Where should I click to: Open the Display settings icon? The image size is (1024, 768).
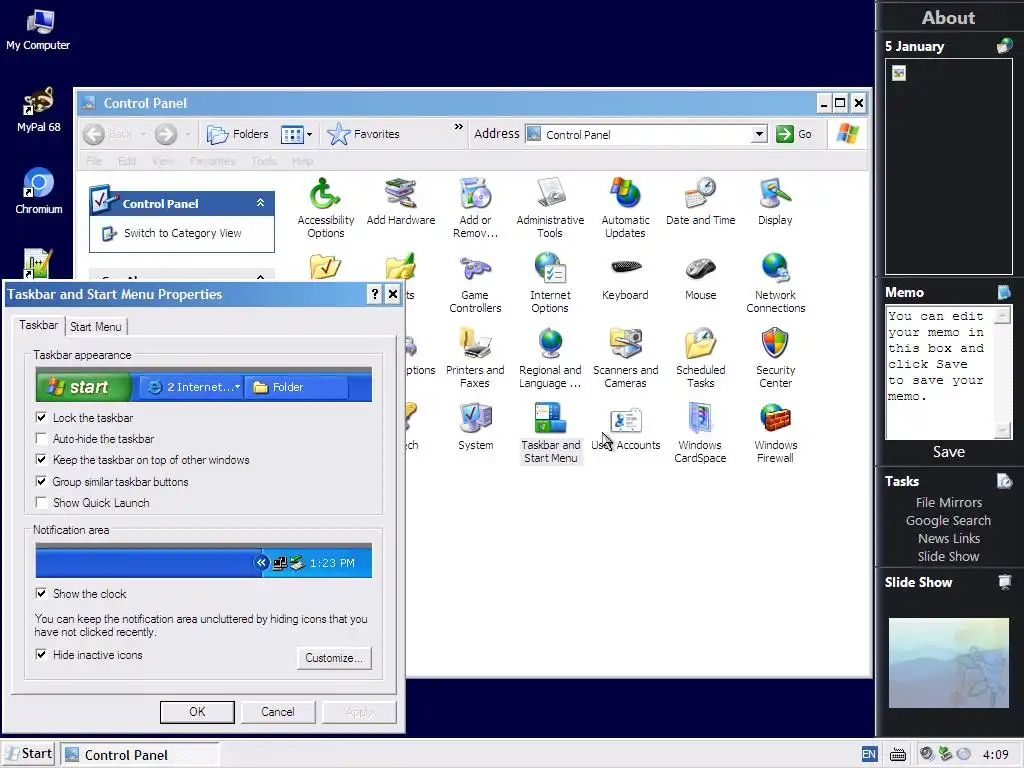tap(775, 201)
